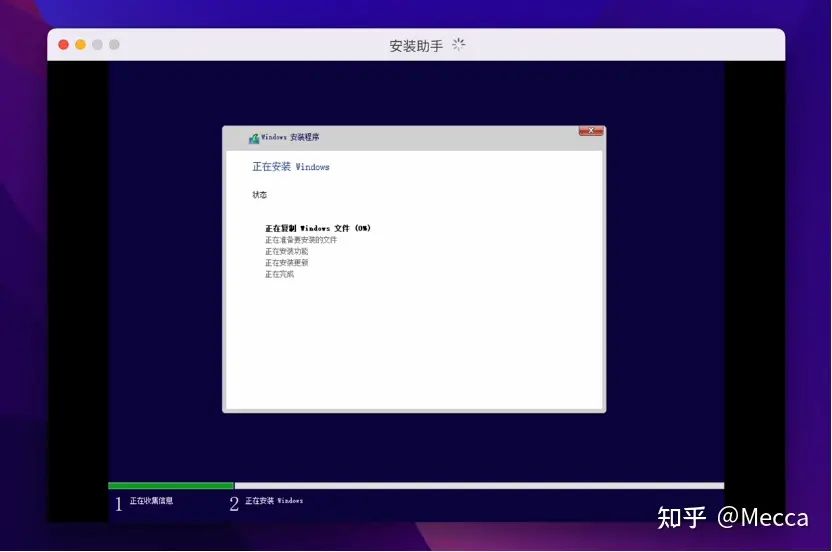Click the 状态 label

(x=259, y=195)
